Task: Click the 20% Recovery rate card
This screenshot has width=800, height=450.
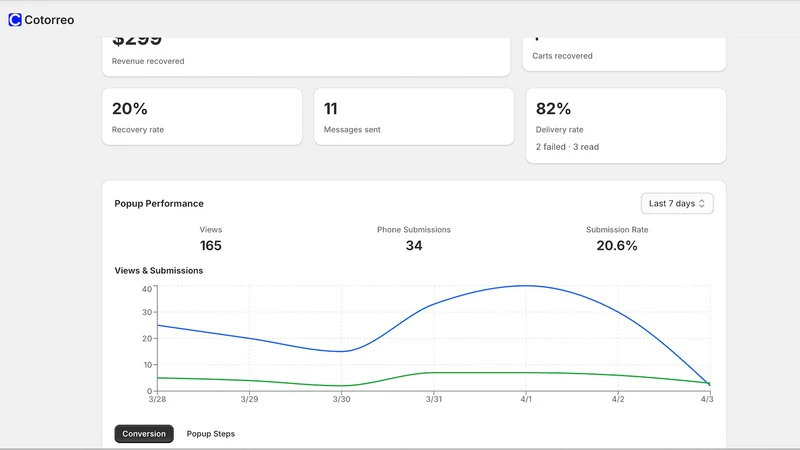Action: (x=202, y=117)
